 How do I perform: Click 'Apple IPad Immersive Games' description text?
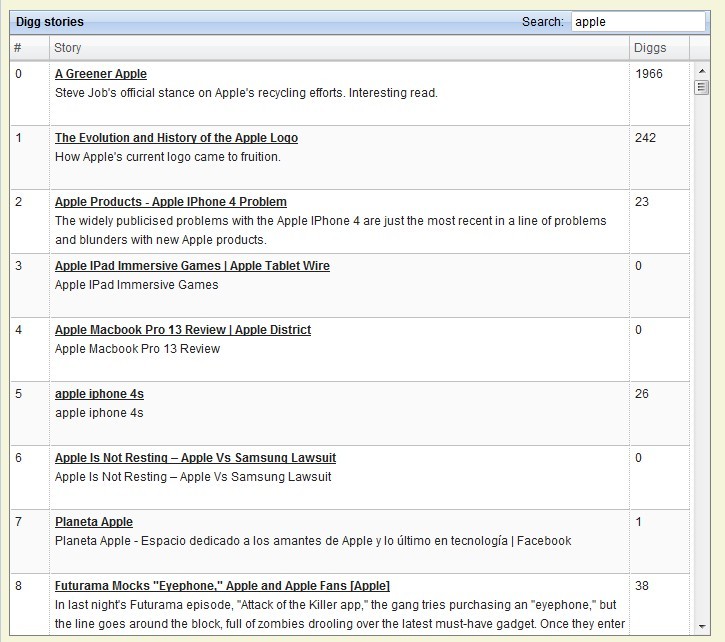[x=136, y=285]
